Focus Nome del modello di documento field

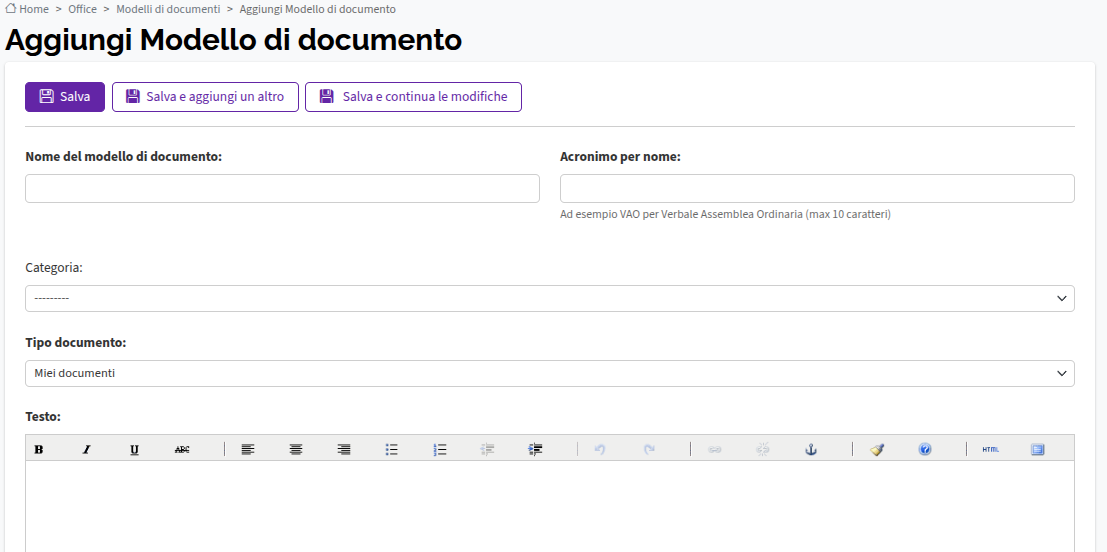coord(282,188)
